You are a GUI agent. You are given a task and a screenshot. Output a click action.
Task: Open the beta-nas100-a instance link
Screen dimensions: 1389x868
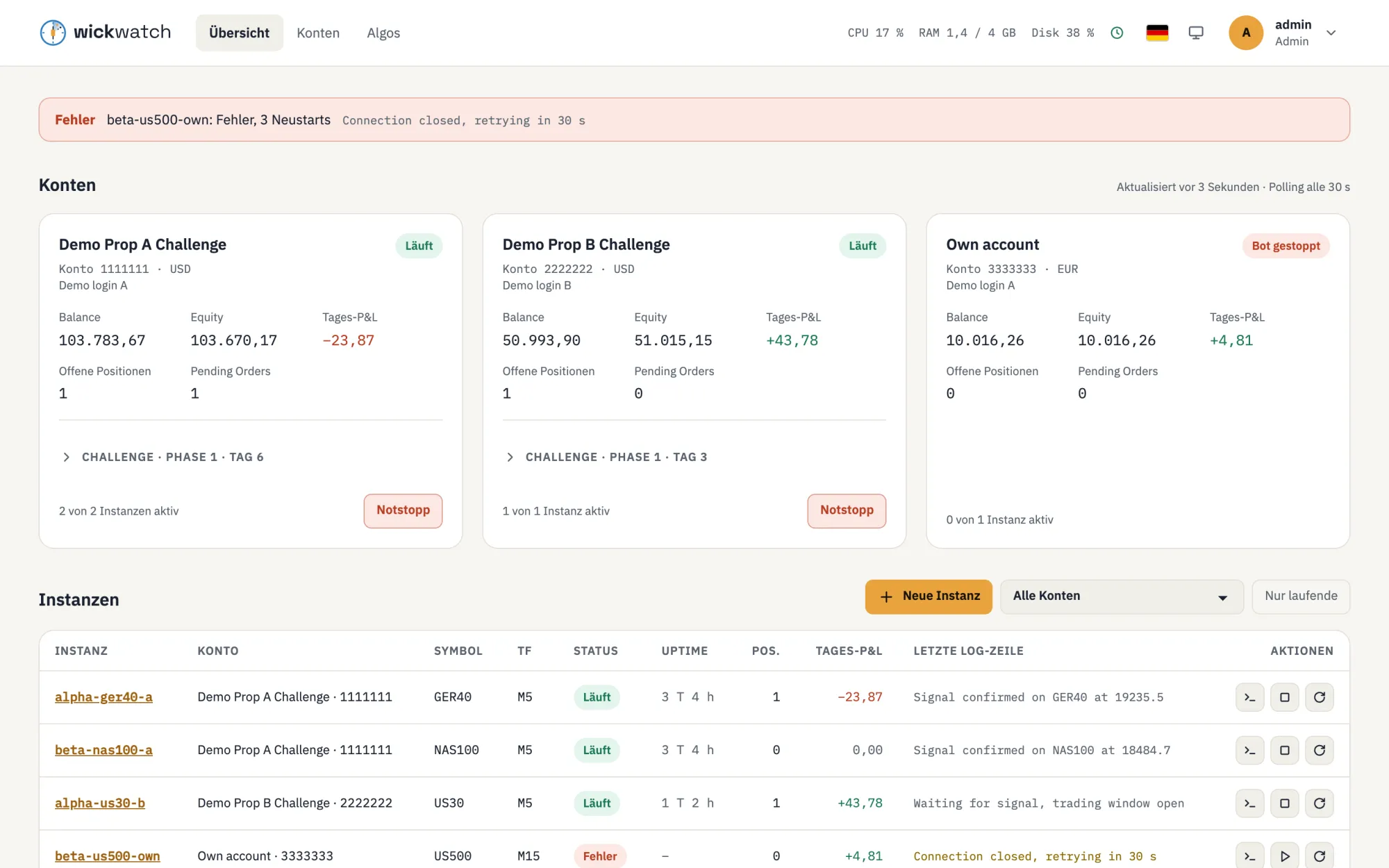103,750
